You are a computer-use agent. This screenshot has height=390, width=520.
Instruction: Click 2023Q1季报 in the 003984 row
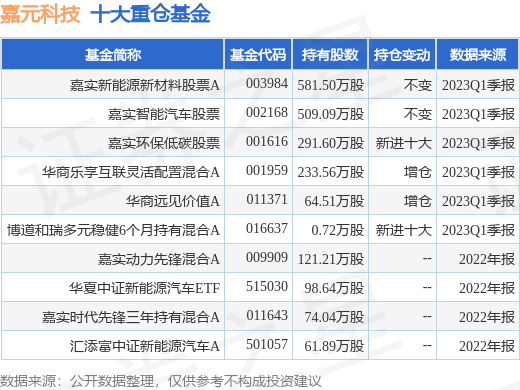(479, 85)
